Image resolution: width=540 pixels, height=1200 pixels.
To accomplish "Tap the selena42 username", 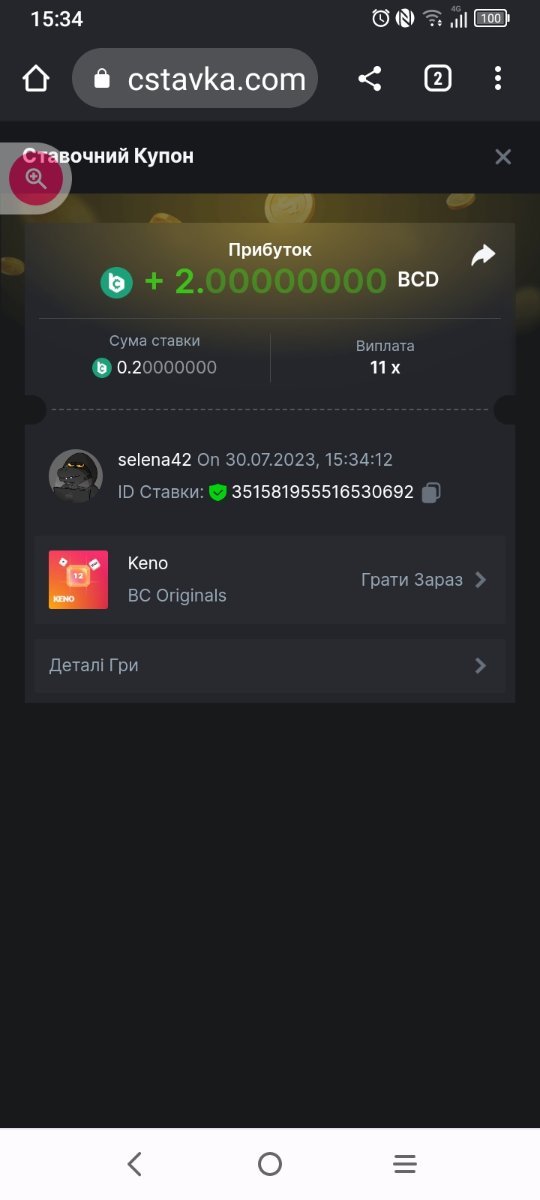I will pos(155,460).
